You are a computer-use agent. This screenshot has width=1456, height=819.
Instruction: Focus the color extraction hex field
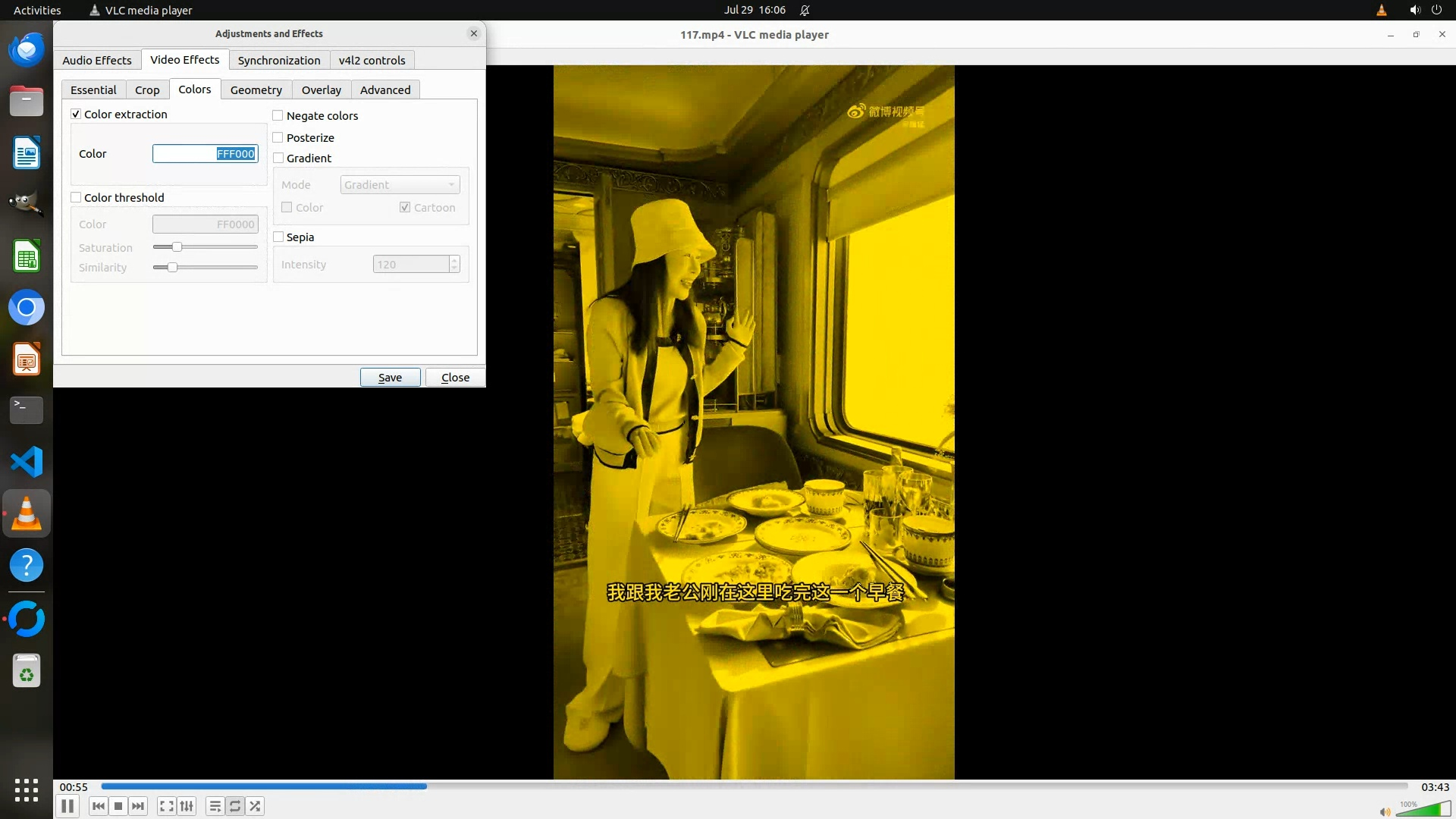pyautogui.click(x=205, y=154)
